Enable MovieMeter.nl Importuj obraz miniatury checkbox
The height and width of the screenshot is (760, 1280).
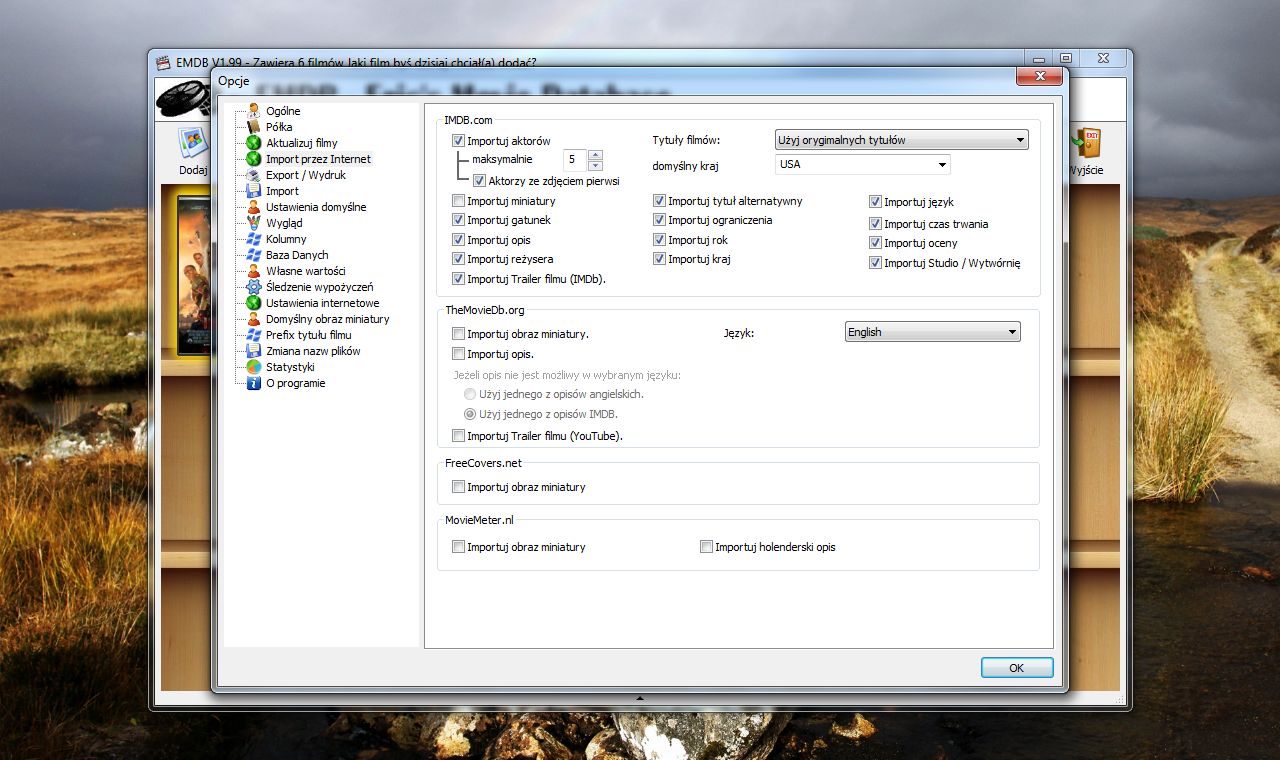458,547
